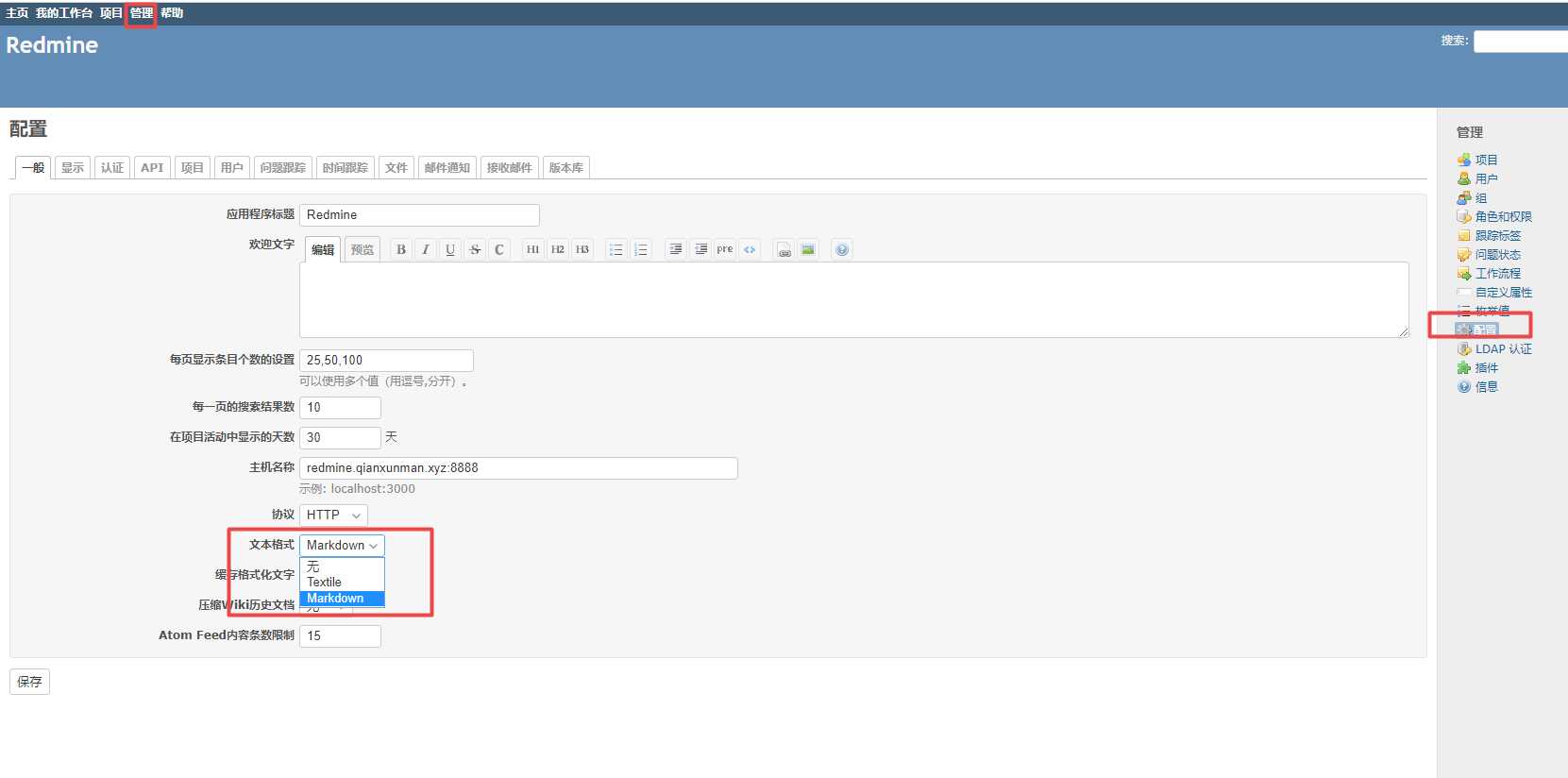Choose Markdown option in text format list

(x=342, y=598)
